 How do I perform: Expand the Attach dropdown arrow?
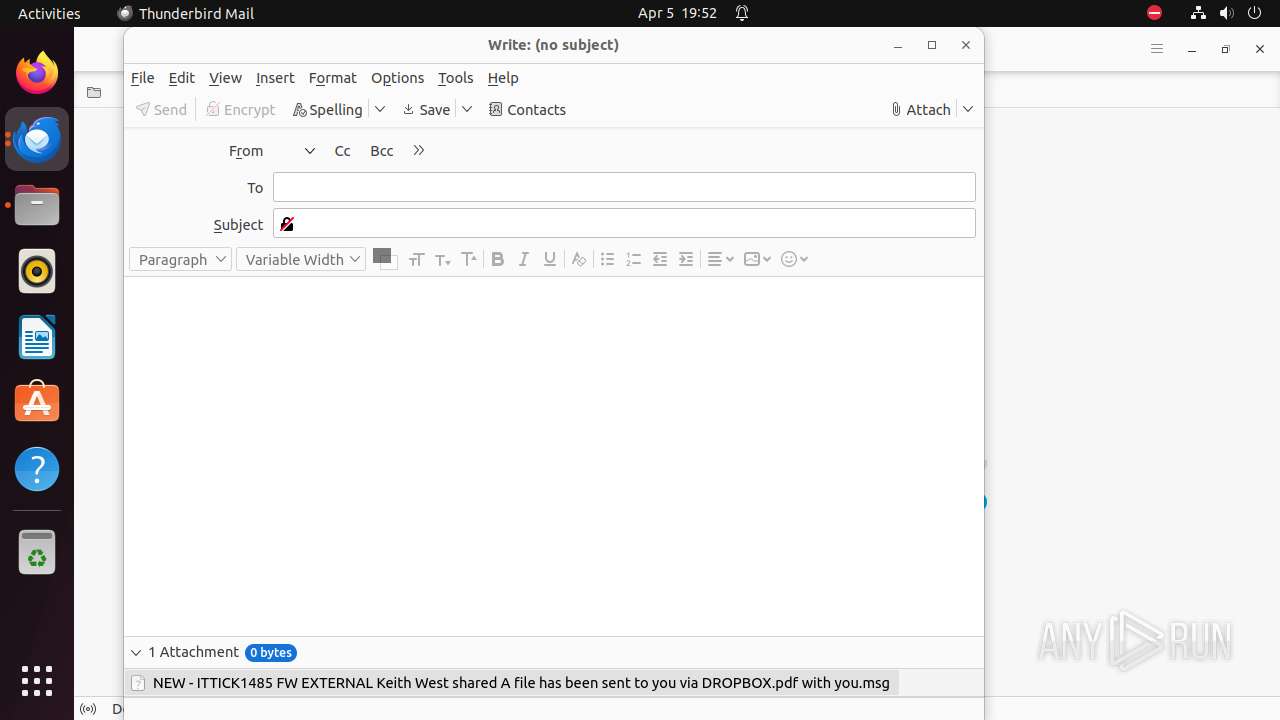(968, 109)
